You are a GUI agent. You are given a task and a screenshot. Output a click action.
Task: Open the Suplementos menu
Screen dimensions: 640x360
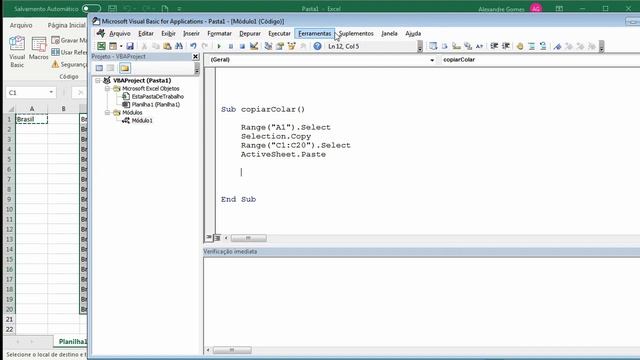click(x=356, y=33)
